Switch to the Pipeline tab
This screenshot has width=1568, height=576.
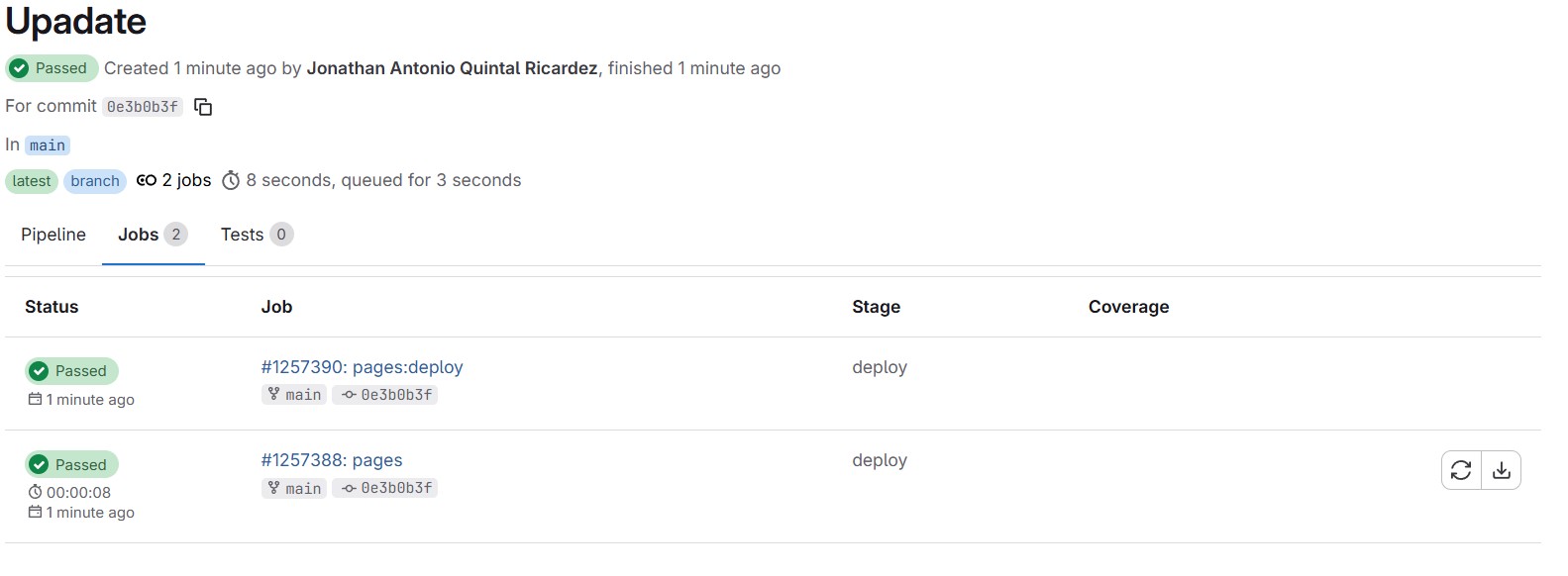[53, 235]
